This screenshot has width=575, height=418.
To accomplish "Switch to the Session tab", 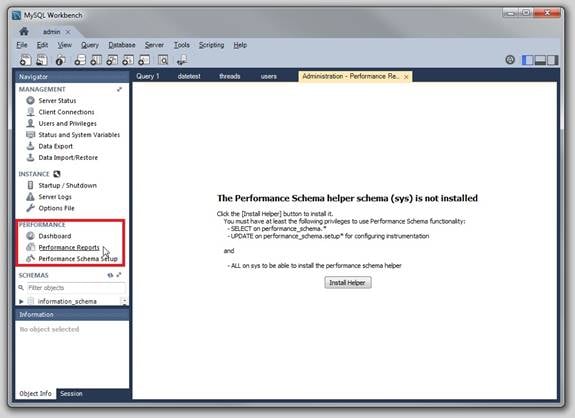I will tap(71, 393).
